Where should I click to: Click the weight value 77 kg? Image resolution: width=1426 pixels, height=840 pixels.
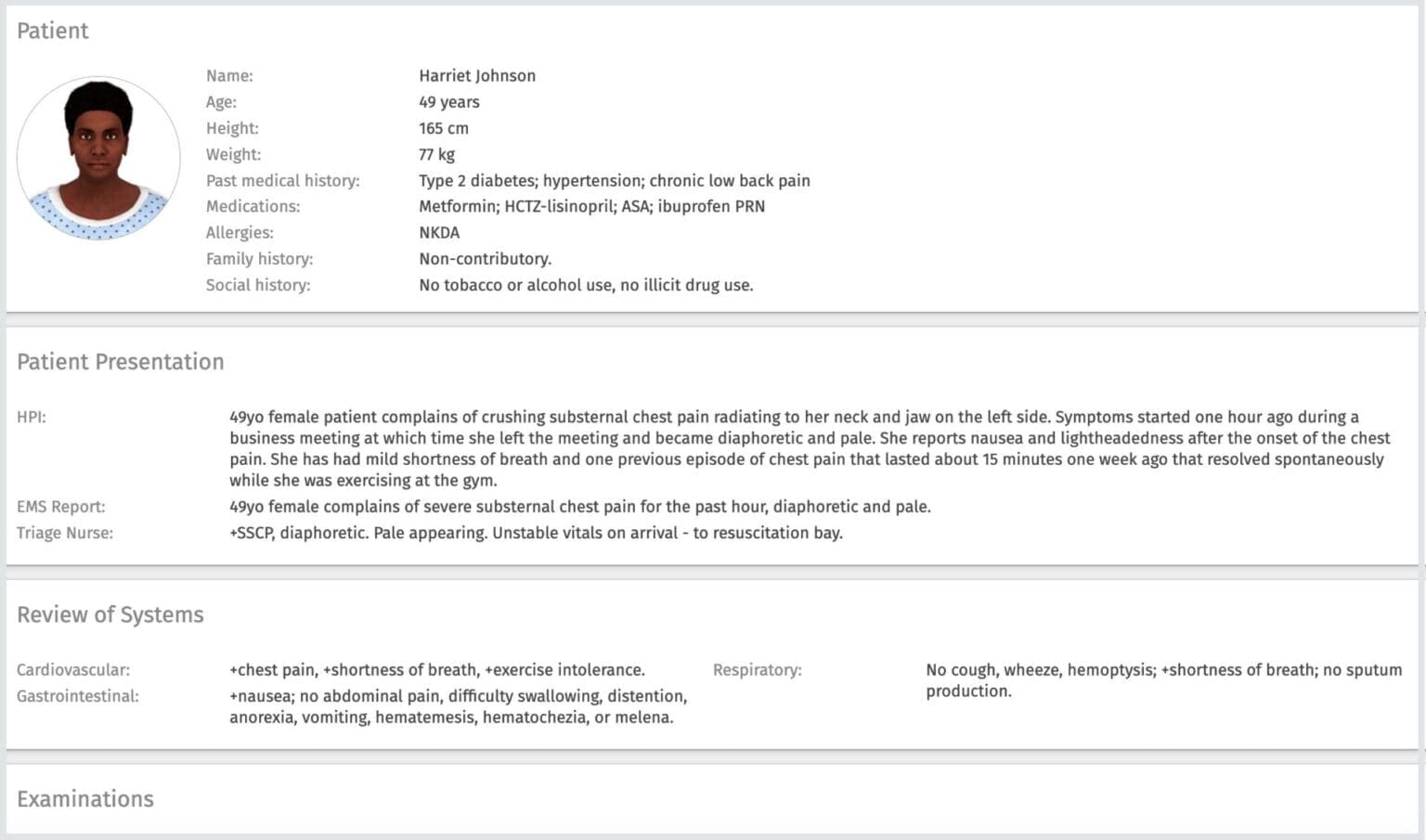click(x=437, y=154)
